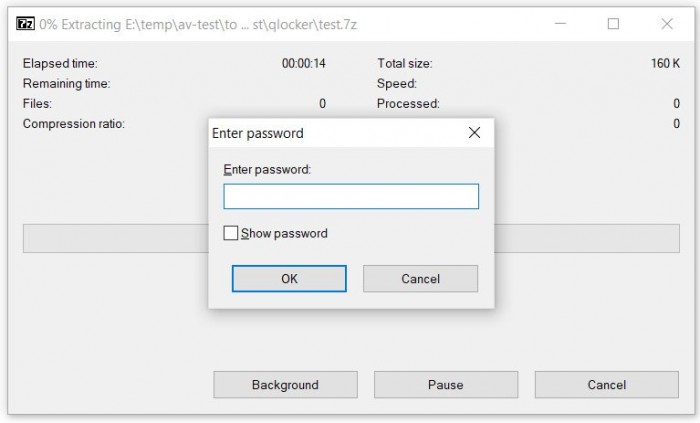Click the Enter password dialog title bar
700x423 pixels.
(330, 133)
